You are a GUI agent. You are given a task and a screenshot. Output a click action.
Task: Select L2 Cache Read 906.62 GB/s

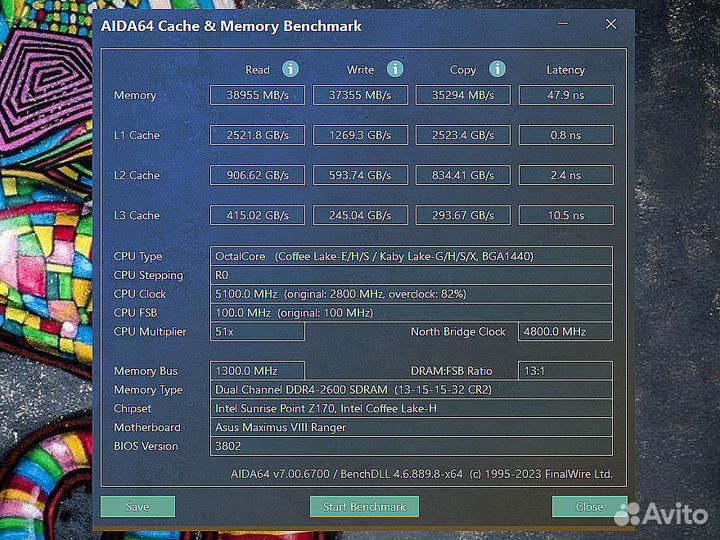pos(257,175)
